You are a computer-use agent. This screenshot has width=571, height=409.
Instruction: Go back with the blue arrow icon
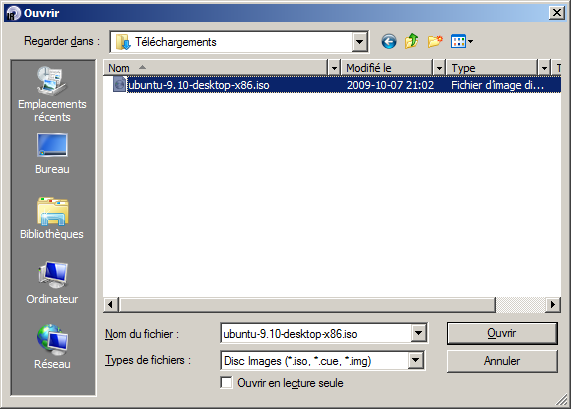389,42
